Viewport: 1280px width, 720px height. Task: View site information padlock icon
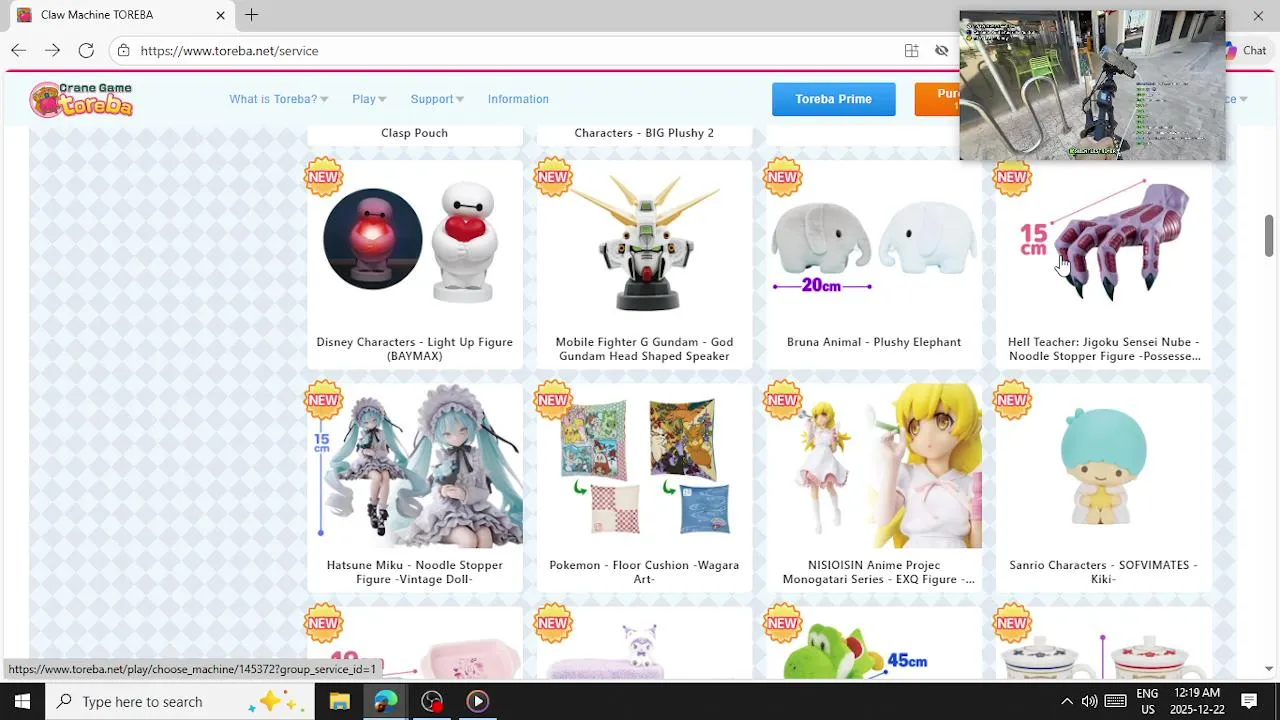tap(123, 50)
